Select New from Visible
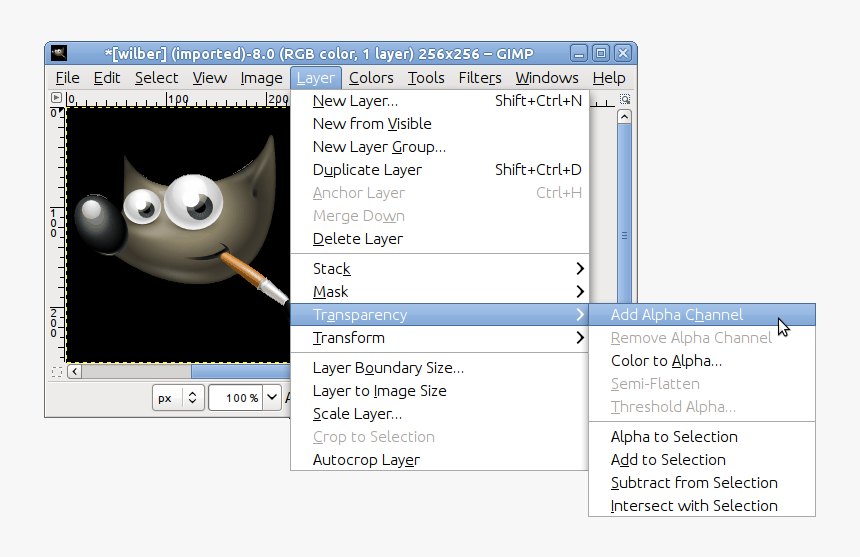 pos(440,124)
